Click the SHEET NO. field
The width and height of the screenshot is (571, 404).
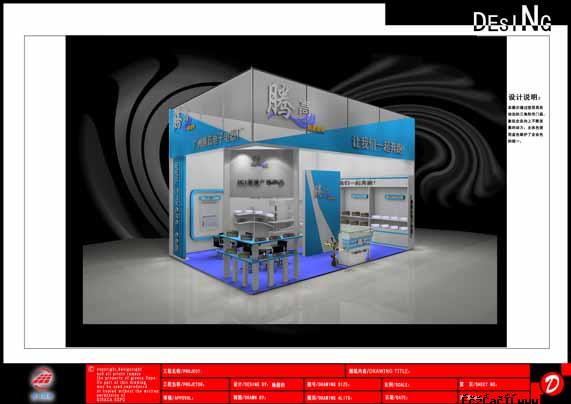(x=493, y=384)
